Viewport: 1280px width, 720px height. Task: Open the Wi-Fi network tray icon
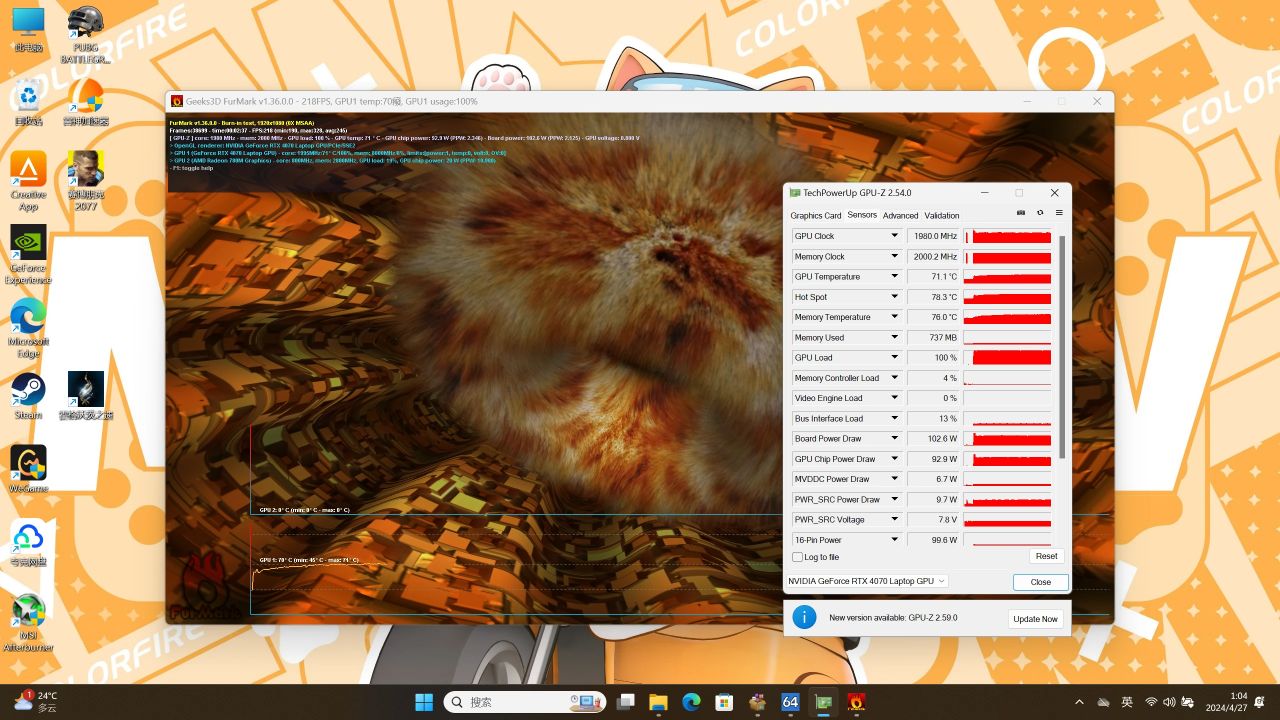coord(1151,702)
